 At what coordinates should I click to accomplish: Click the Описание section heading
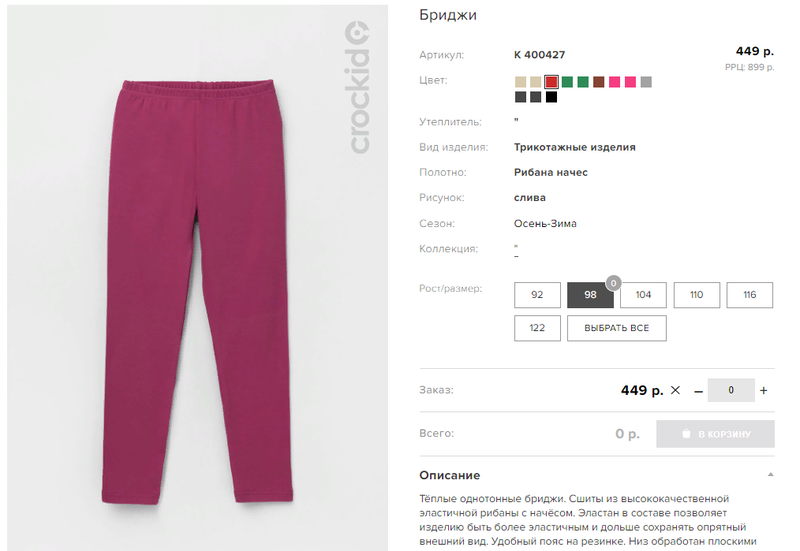[x=449, y=475]
